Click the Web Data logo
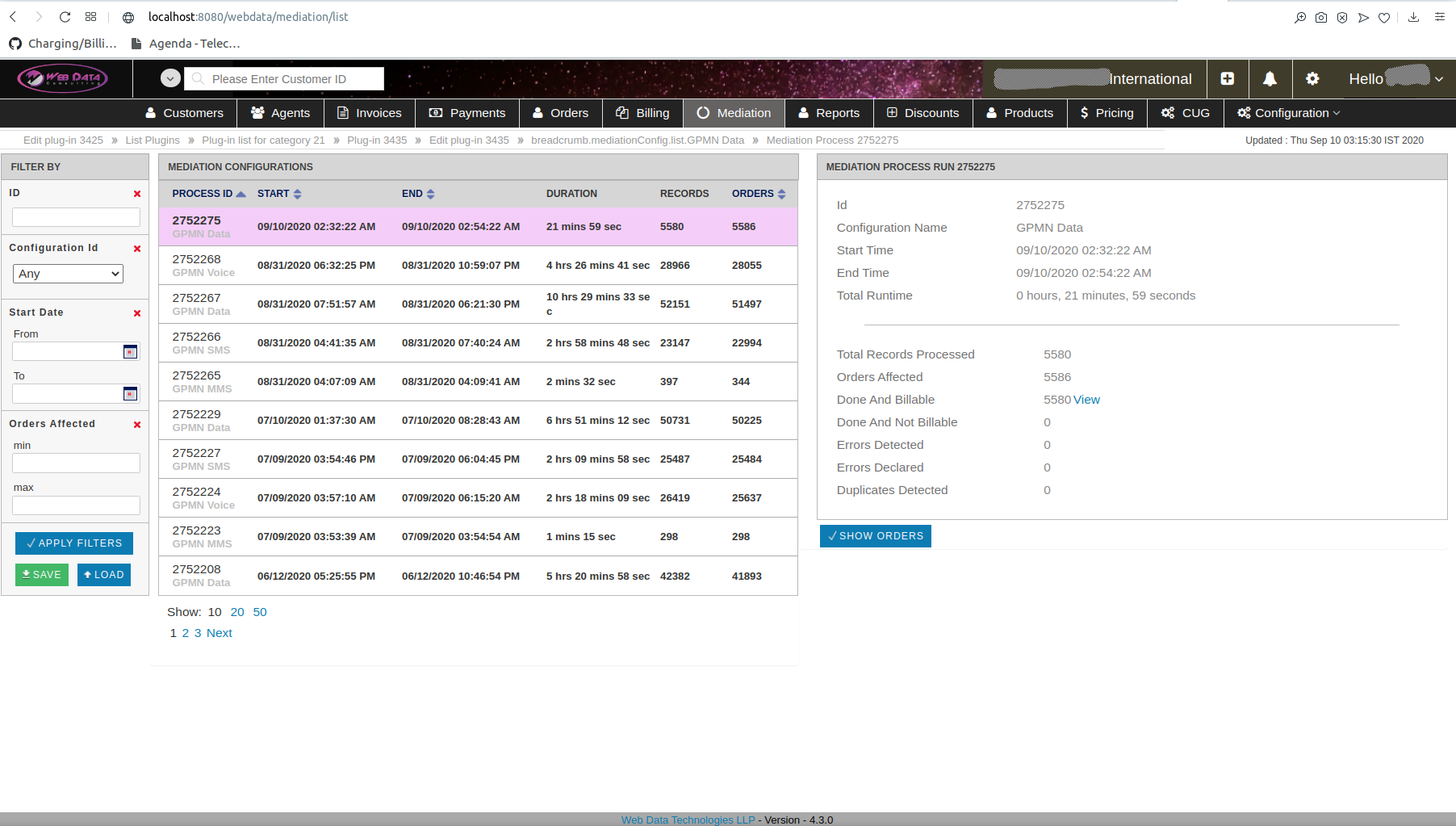1456x826 pixels. click(63, 78)
